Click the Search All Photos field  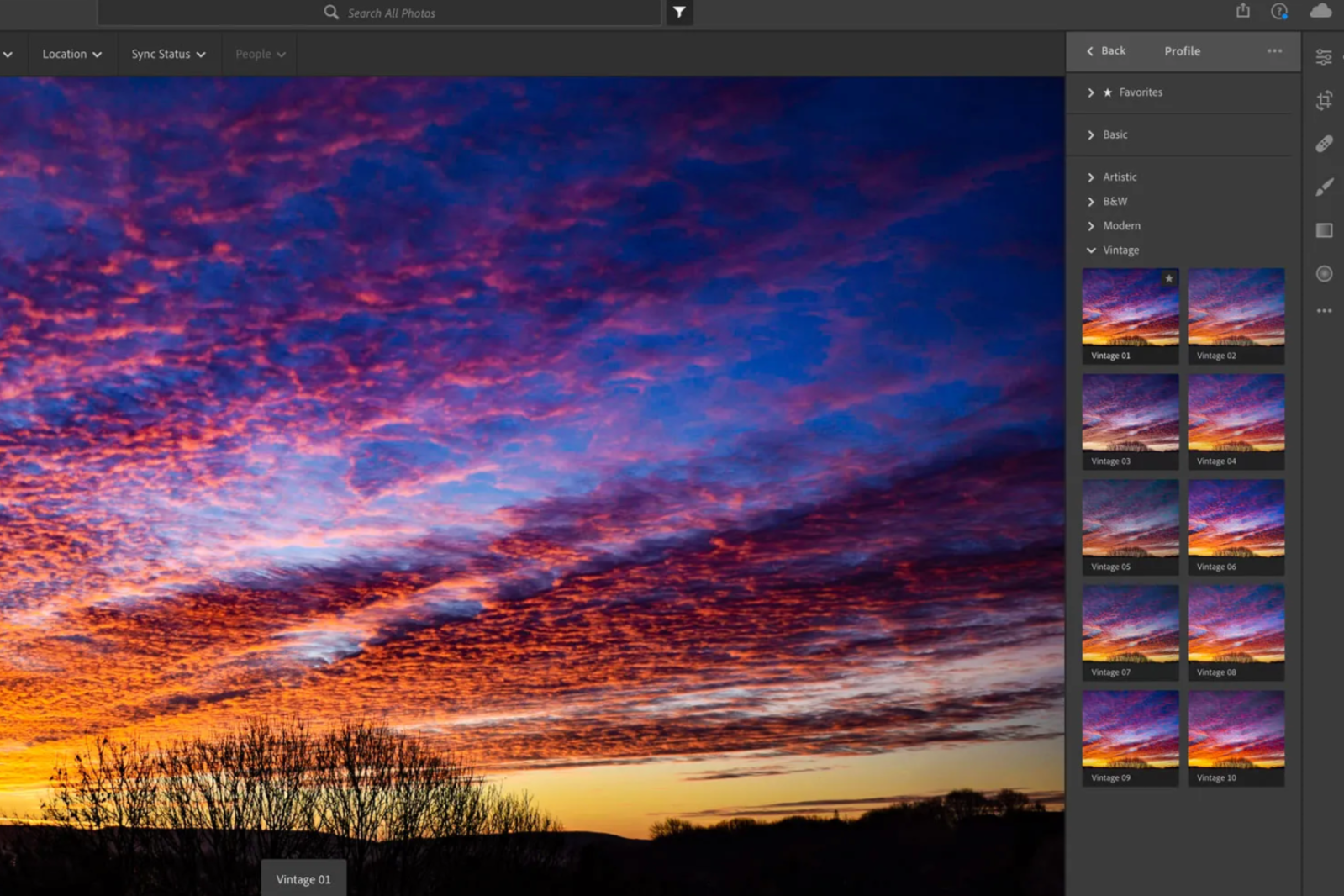tap(391, 13)
